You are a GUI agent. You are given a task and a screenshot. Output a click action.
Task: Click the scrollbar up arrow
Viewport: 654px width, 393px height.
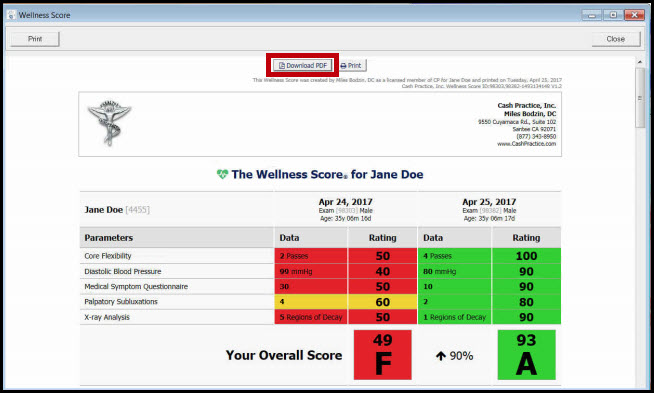640,62
